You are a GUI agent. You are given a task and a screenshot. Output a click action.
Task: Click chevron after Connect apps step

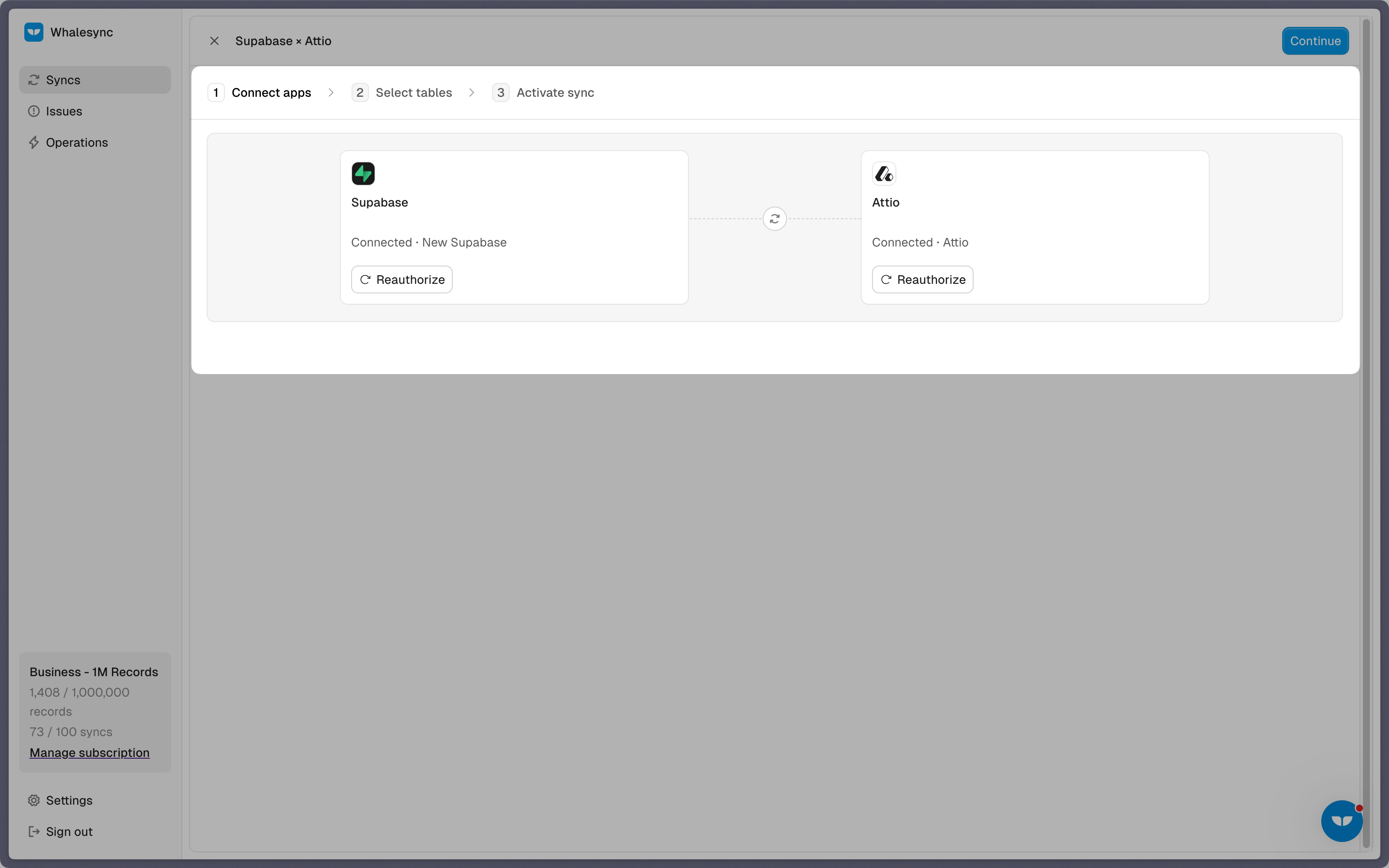pos(331,92)
